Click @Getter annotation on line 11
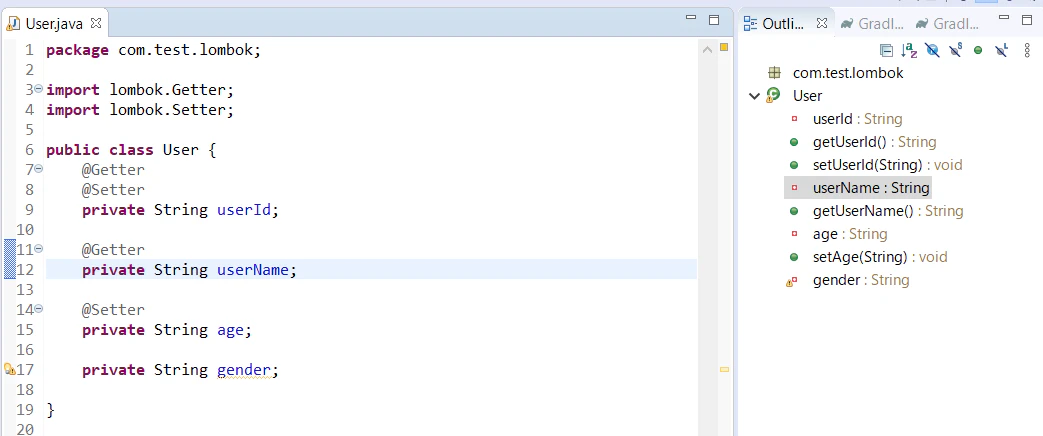The image size is (1043, 436). coord(113,250)
